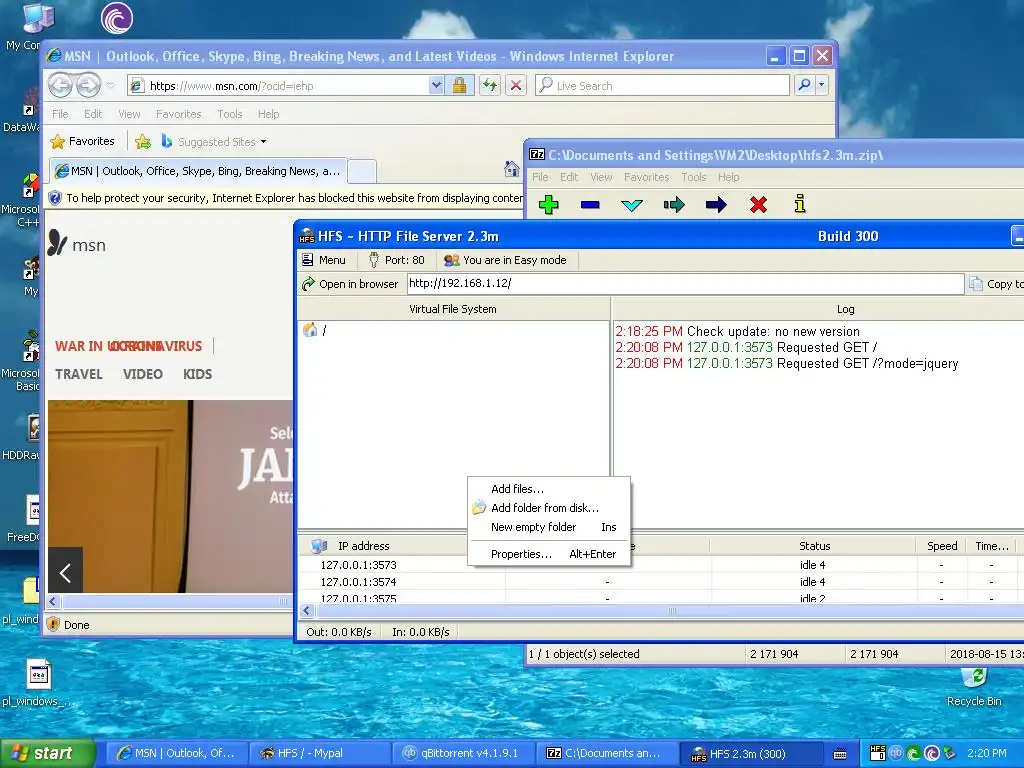1024x768 pixels.
Task: Click the 7-Zip Copy arrow icon
Action: [x=674, y=205]
